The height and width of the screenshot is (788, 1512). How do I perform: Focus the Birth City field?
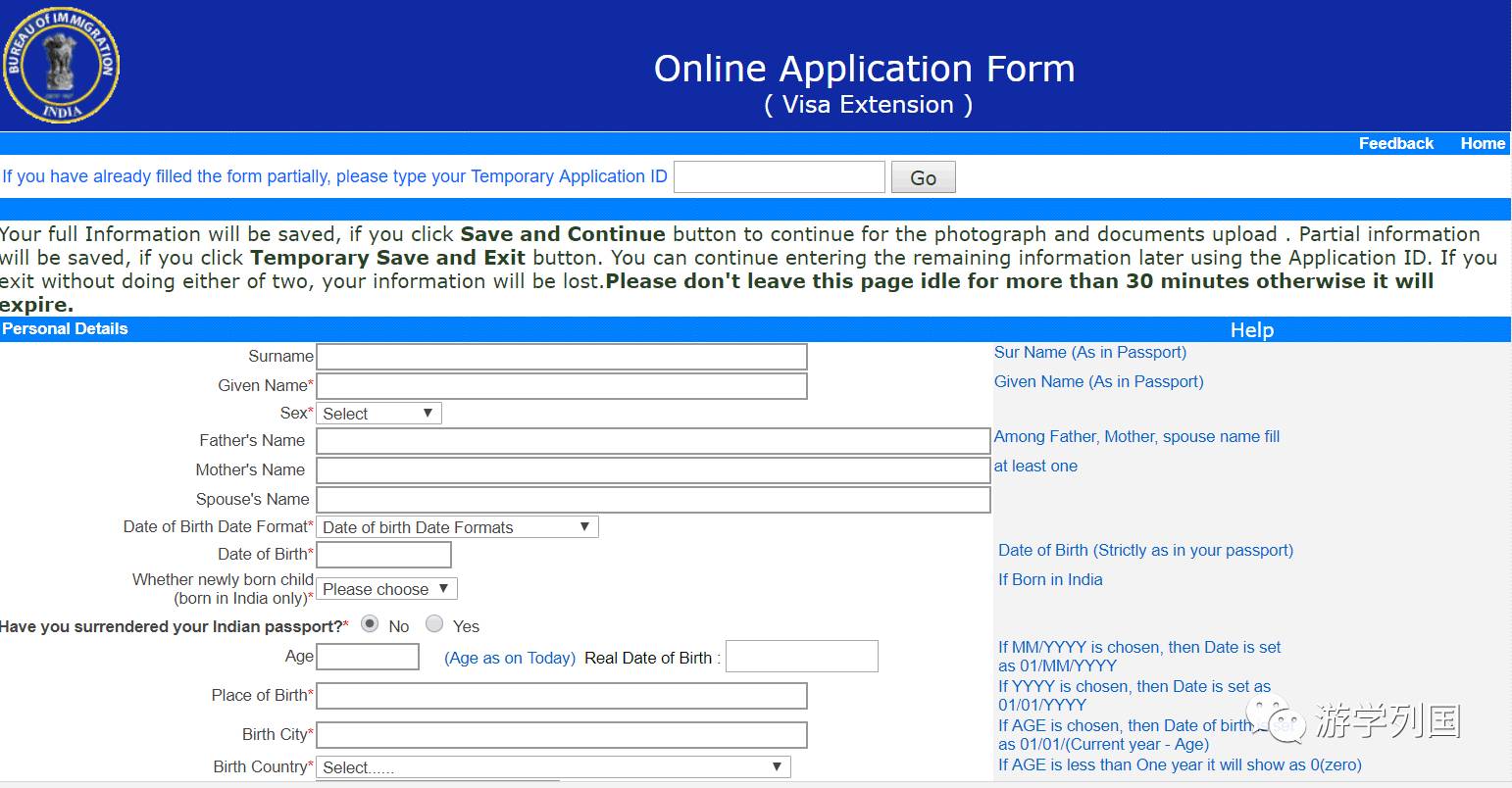click(x=562, y=735)
